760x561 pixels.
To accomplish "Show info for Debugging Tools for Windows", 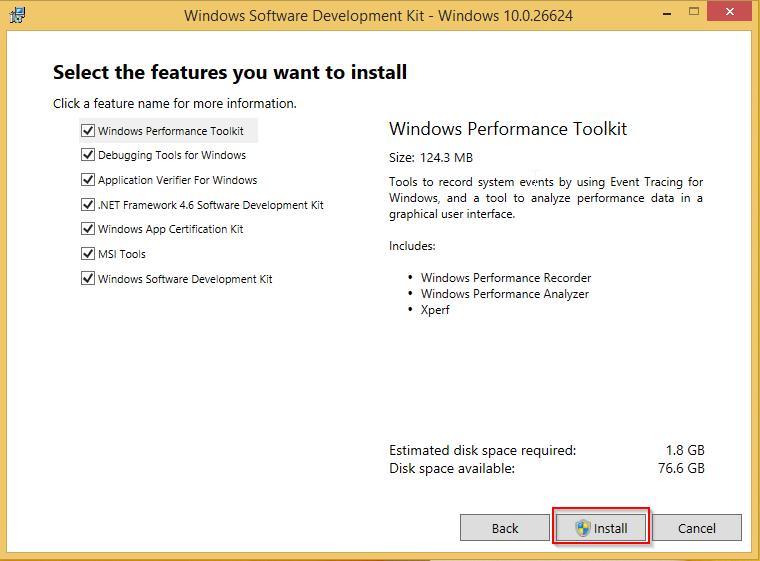I will coord(171,155).
